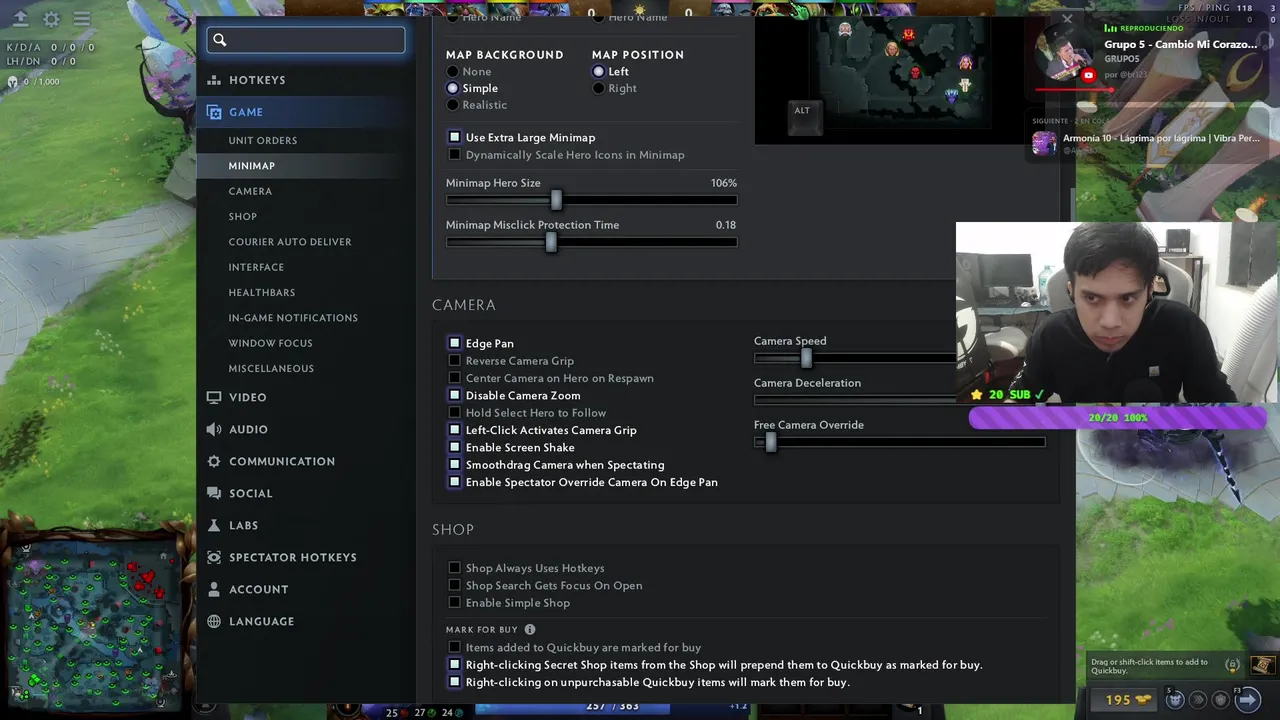Select Simple map background
1280x720 pixels.
[x=453, y=88]
